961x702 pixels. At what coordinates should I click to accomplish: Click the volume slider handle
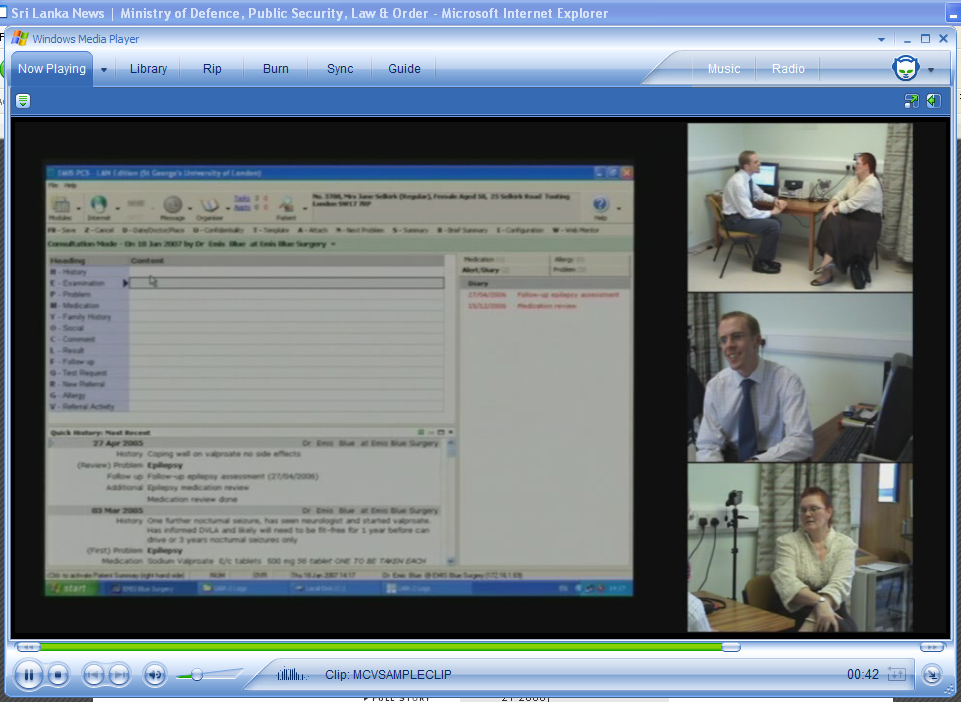pos(197,675)
